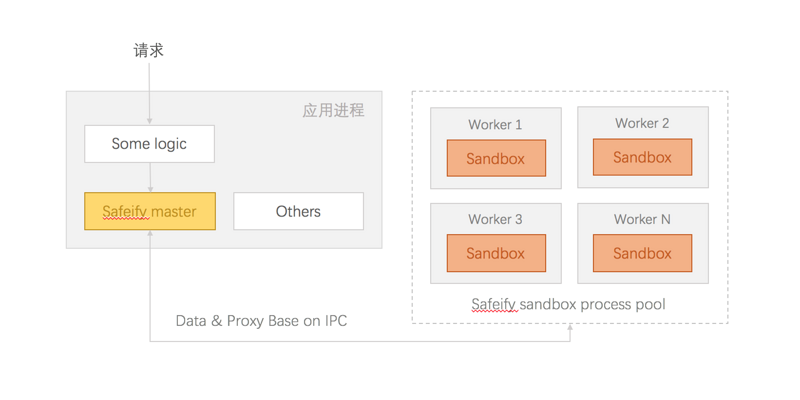Click the 应用进程 label
The width and height of the screenshot is (800, 400).
(x=333, y=110)
